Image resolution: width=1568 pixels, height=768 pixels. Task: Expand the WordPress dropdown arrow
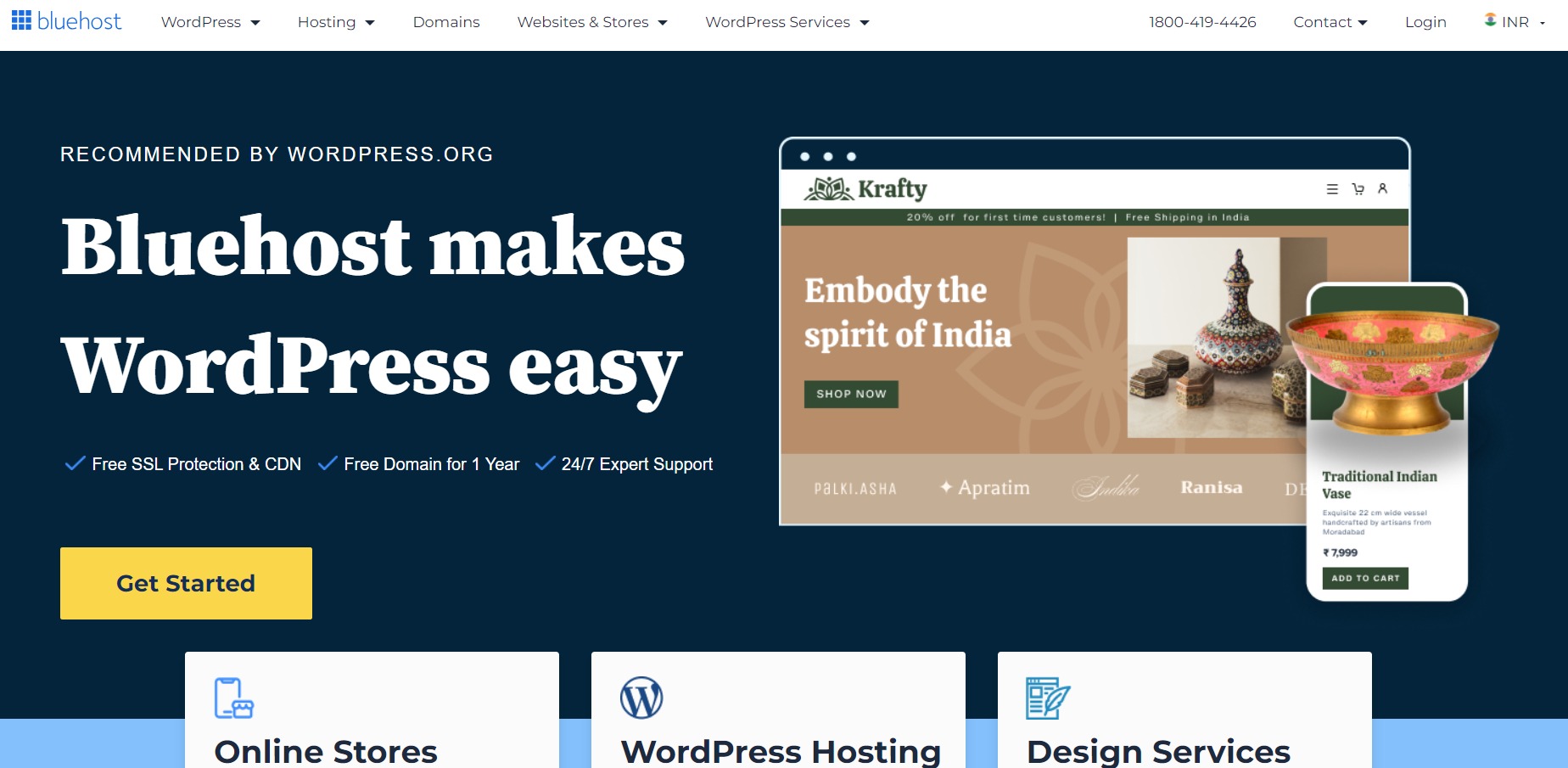255,23
